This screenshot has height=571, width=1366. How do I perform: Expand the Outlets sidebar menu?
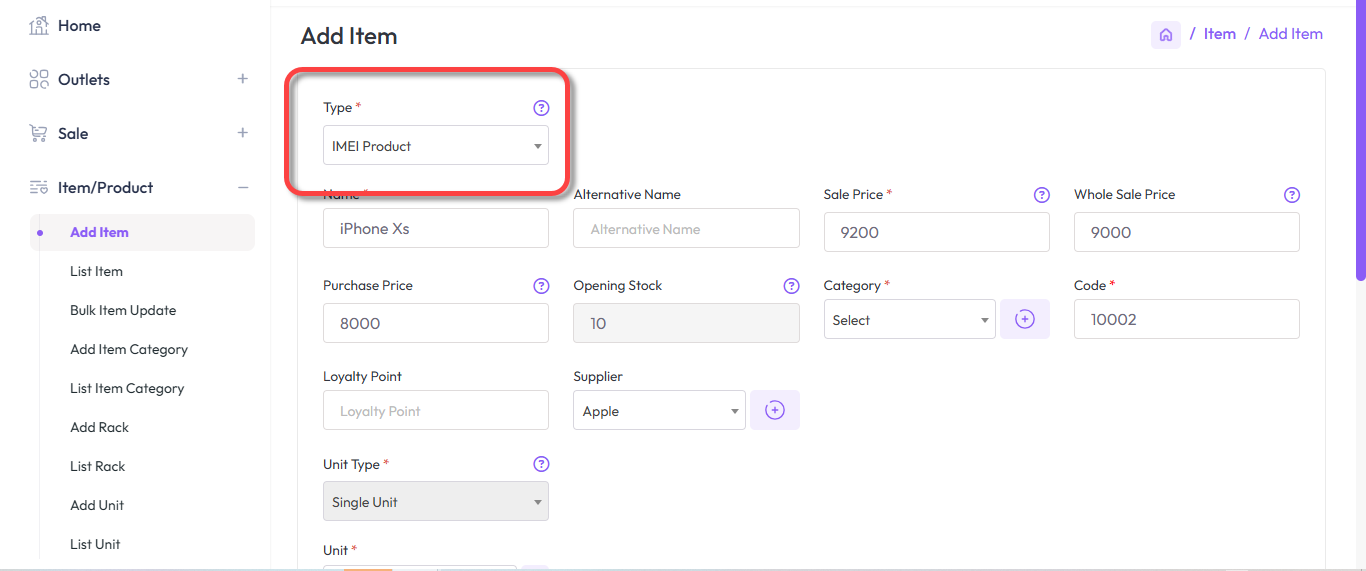242,79
